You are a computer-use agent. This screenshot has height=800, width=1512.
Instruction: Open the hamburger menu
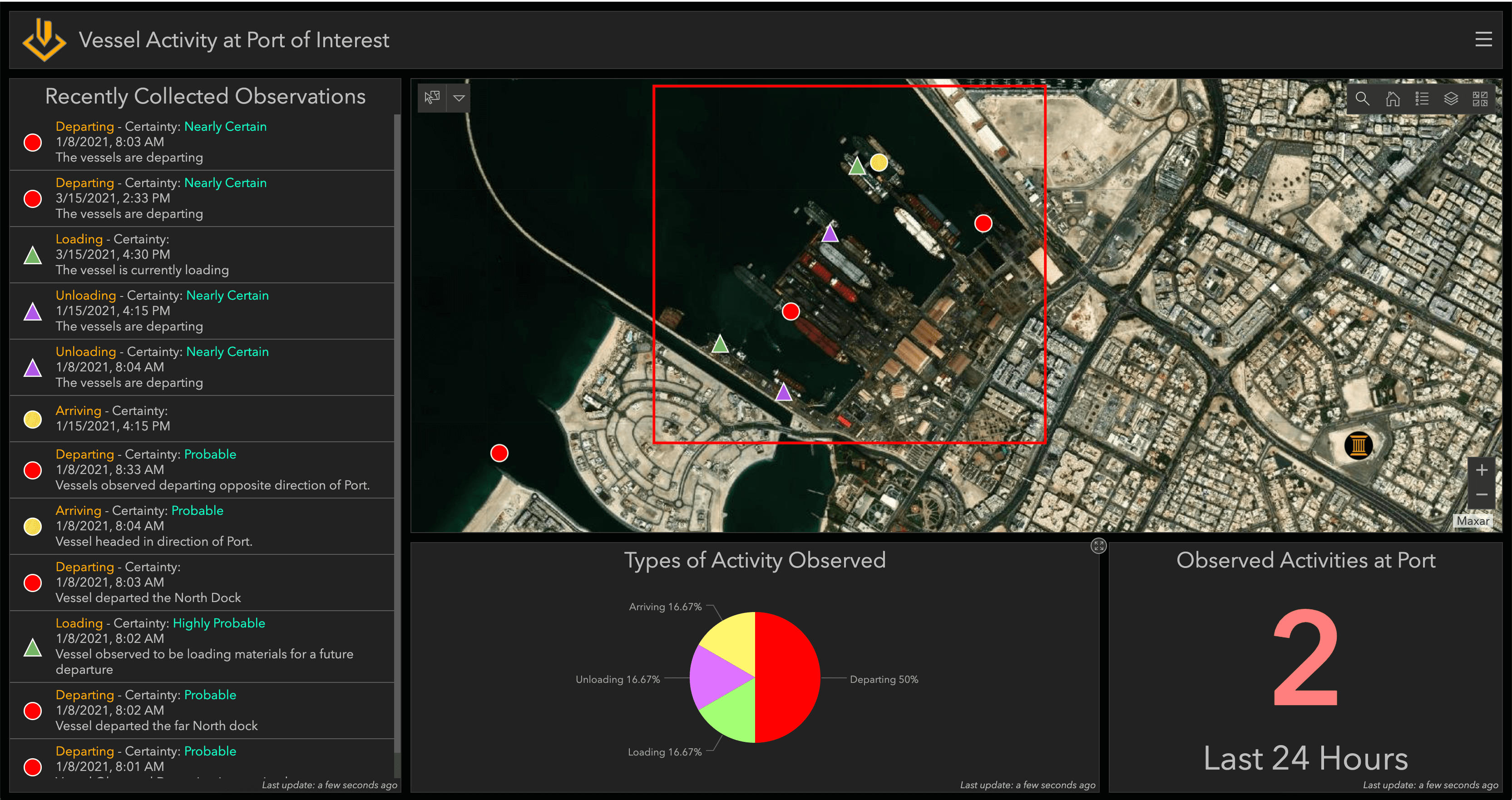click(1484, 40)
